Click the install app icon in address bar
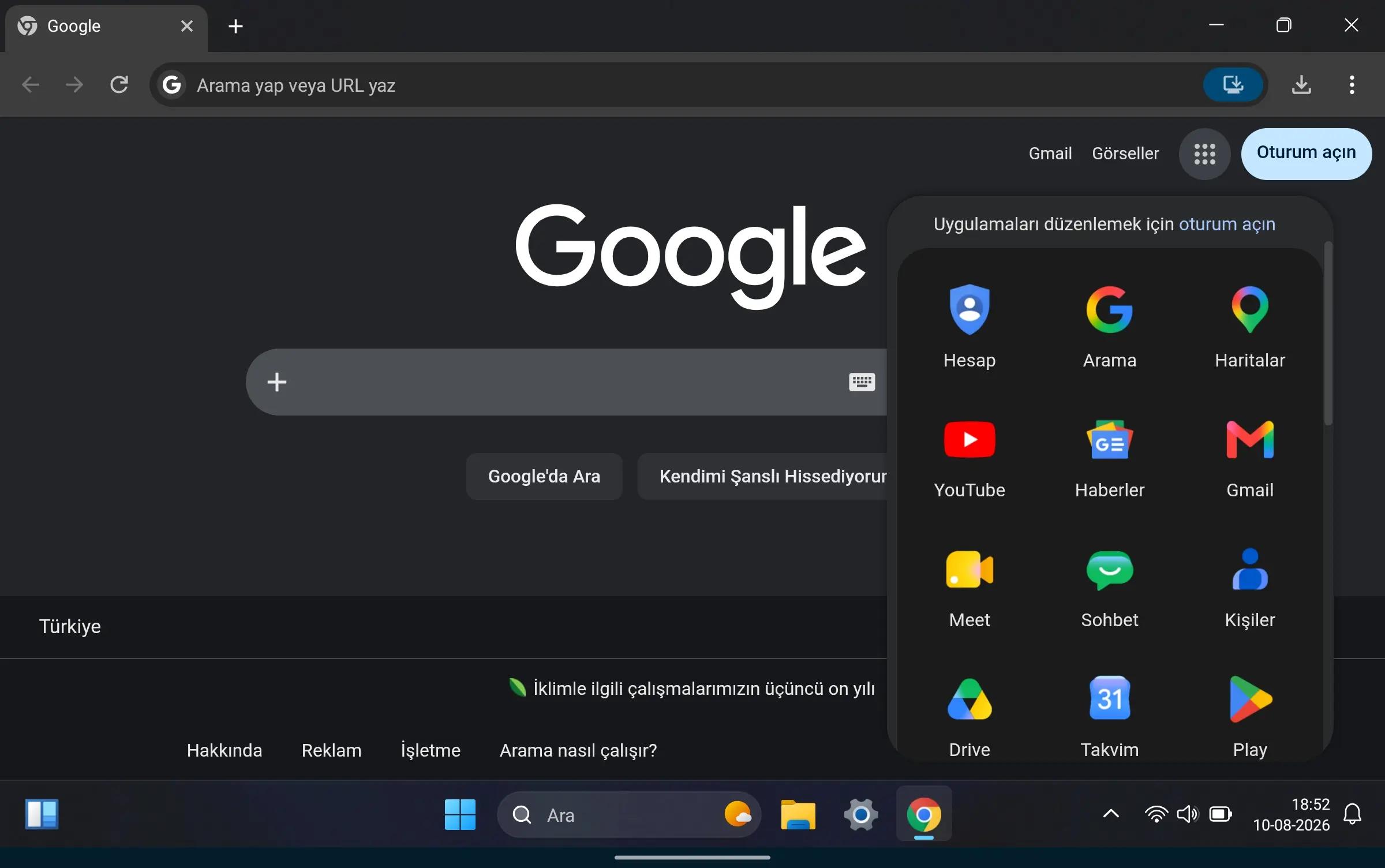The image size is (1385, 868). coord(1233,85)
